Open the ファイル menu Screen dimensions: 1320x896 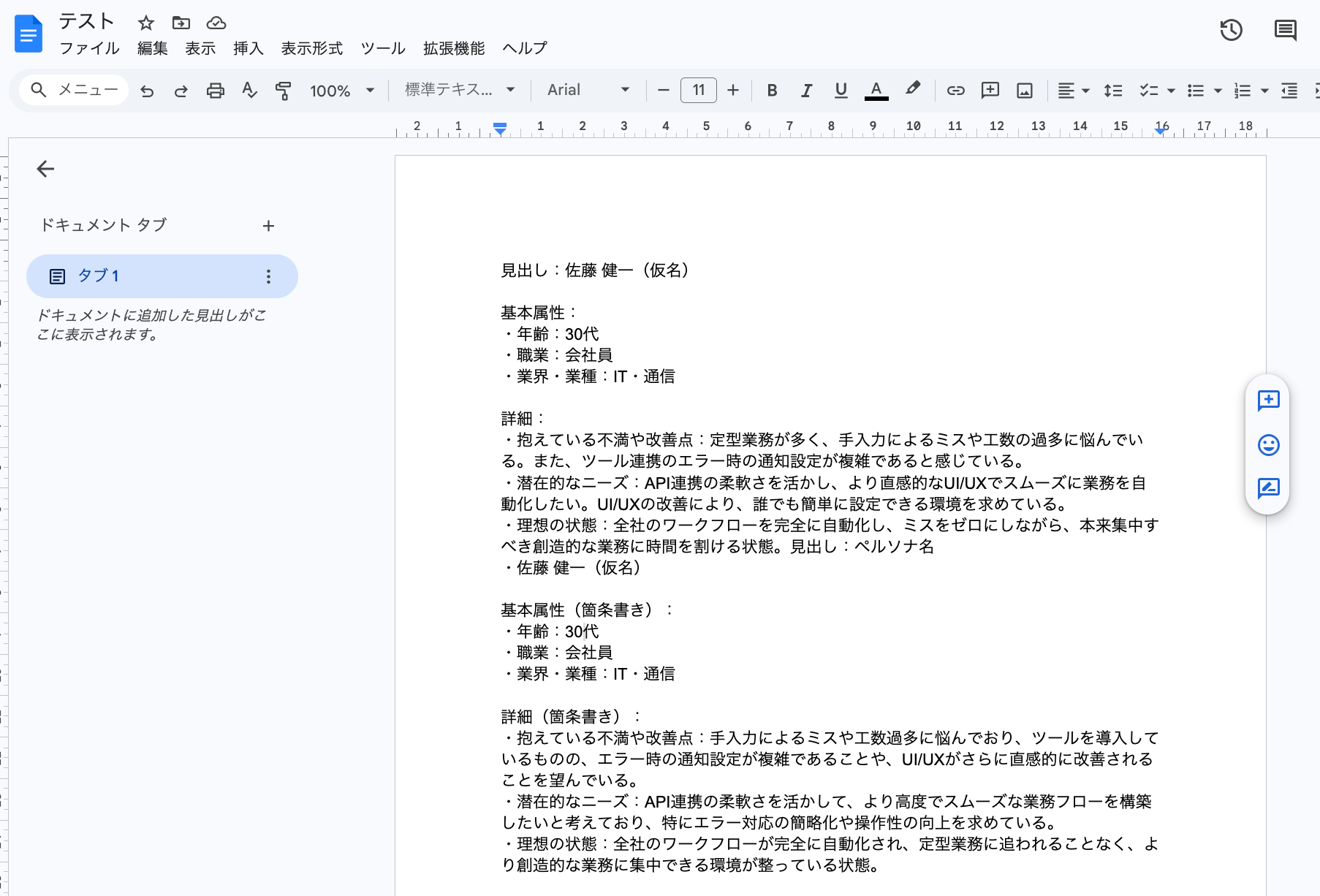(89, 48)
